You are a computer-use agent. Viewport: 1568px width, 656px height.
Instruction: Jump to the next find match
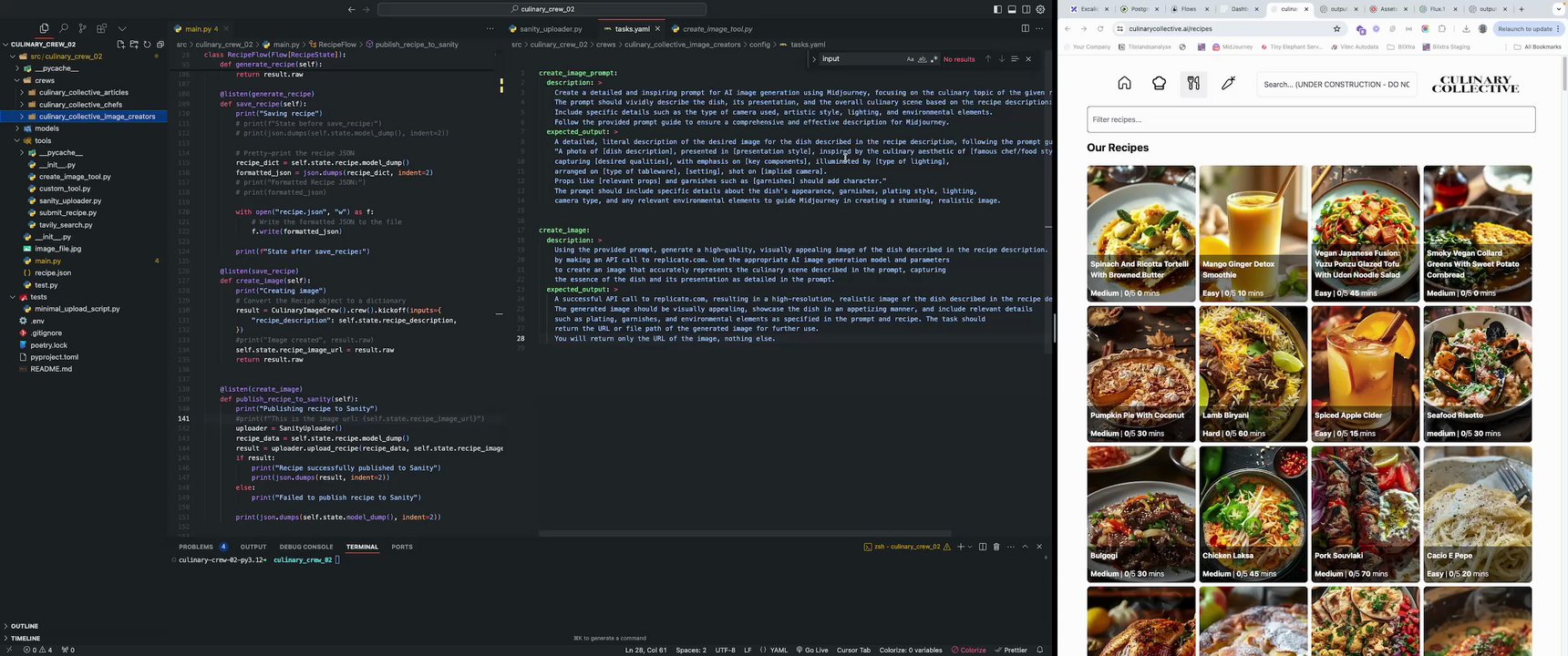click(x=1001, y=59)
